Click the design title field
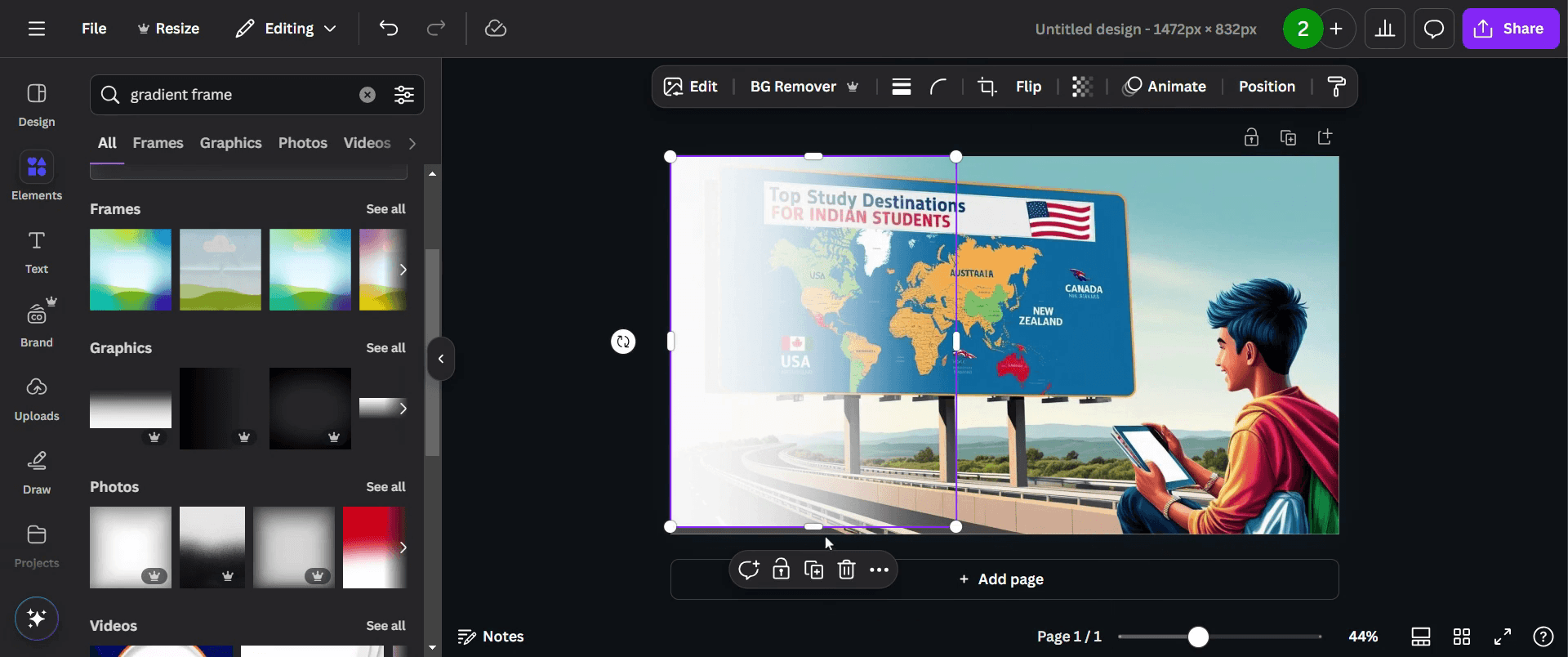Screen dimensions: 1568x657 pyautogui.click(x=1146, y=29)
